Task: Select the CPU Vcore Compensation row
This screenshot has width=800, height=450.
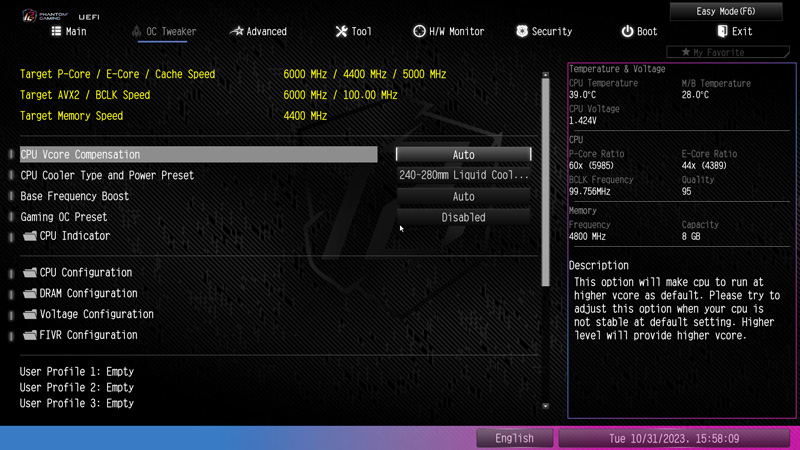Action: (x=198, y=155)
